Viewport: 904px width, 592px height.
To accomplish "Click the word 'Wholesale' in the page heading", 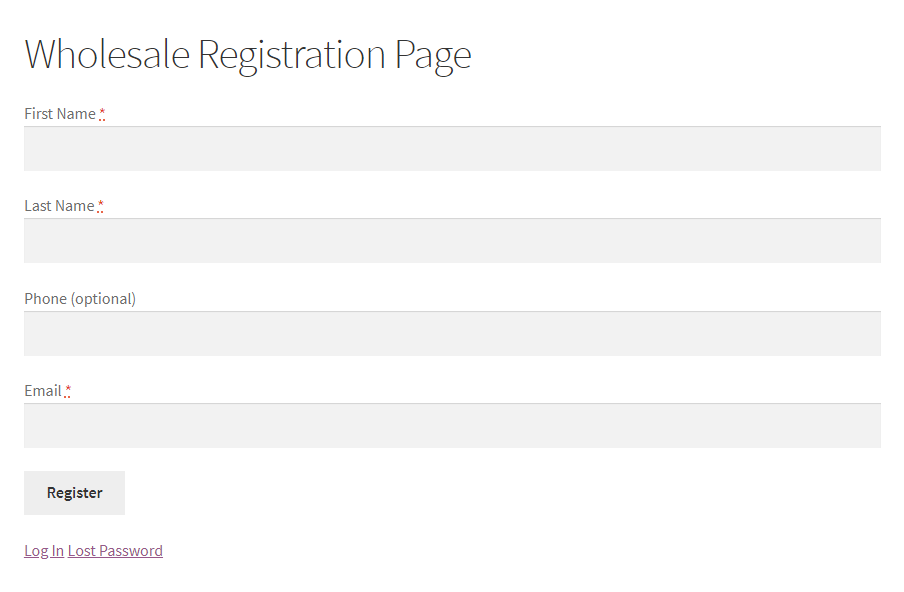I will [107, 54].
